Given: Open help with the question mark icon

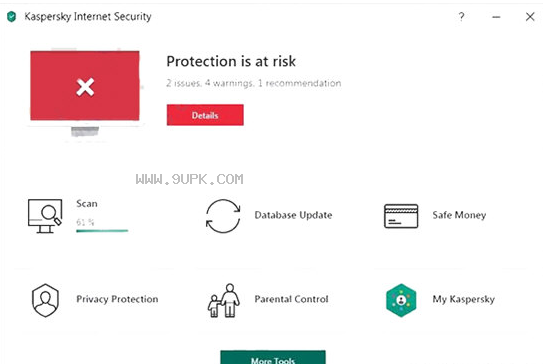Looking at the screenshot, I should point(461,16).
